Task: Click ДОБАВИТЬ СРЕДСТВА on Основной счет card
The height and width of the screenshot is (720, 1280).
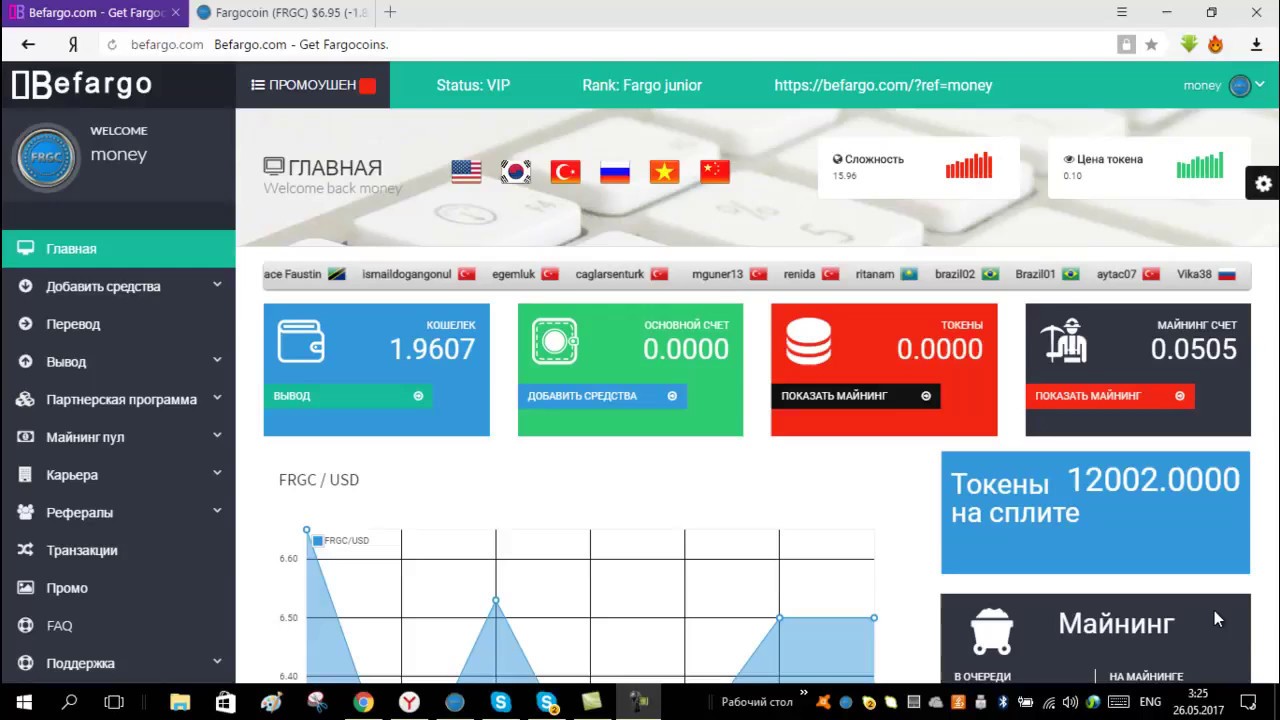Action: point(602,396)
